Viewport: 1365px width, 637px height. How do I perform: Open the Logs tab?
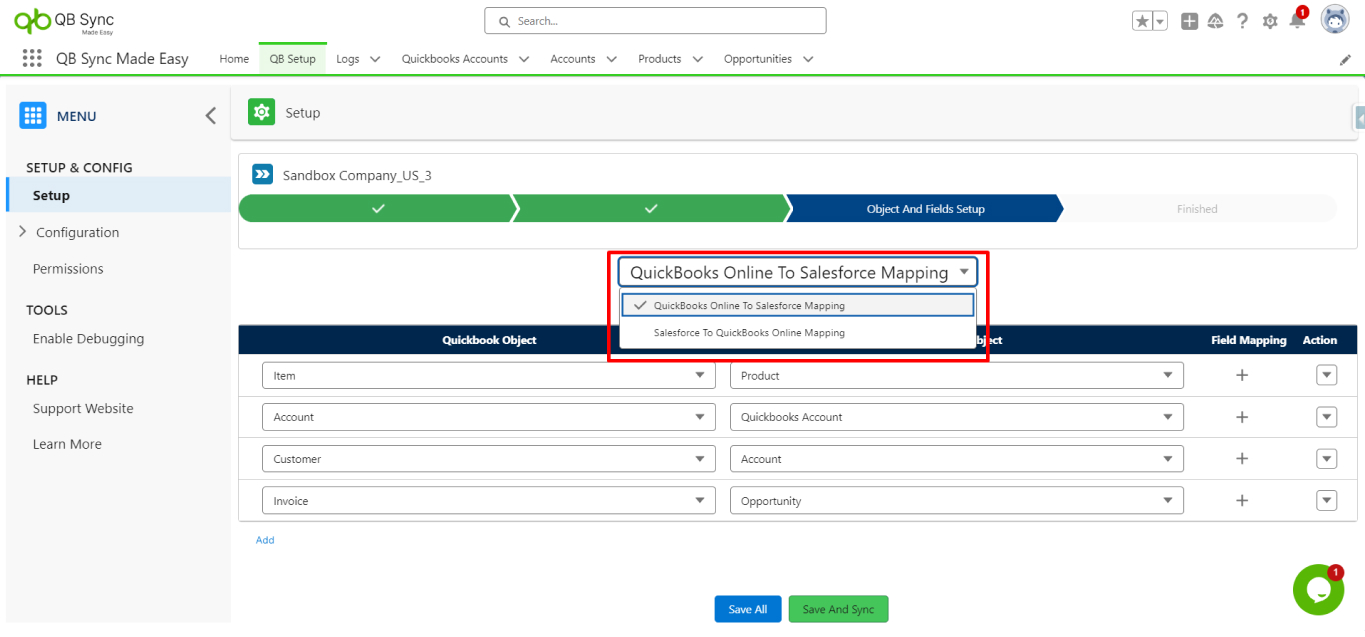(x=347, y=59)
